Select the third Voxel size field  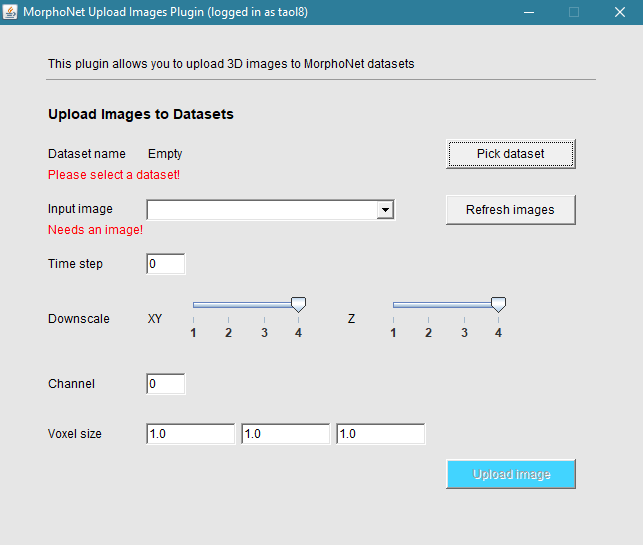pos(381,434)
